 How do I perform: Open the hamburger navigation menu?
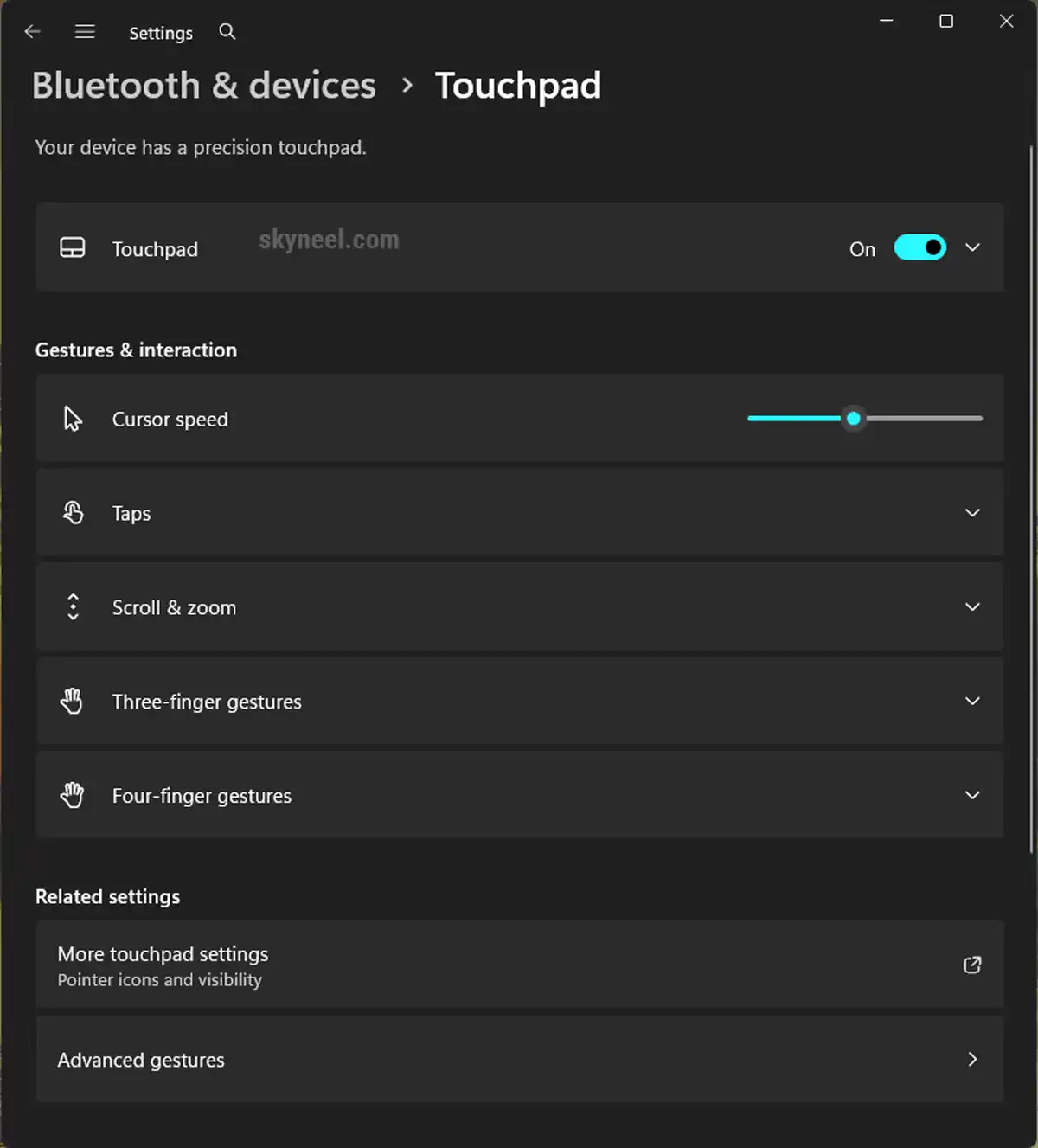[x=85, y=32]
